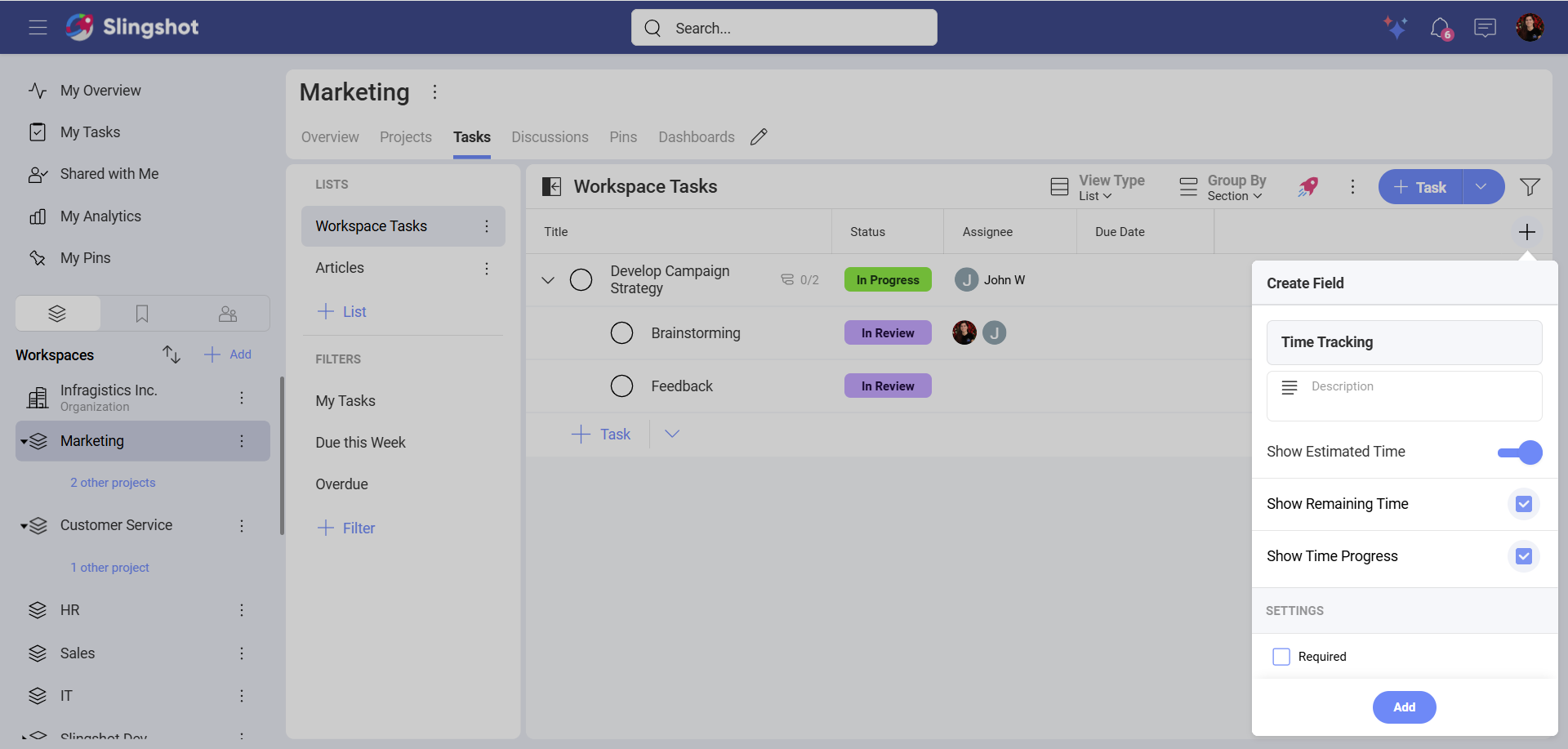The image size is (1568, 749).
Task: Check the Required checkbox
Action: [x=1281, y=657]
